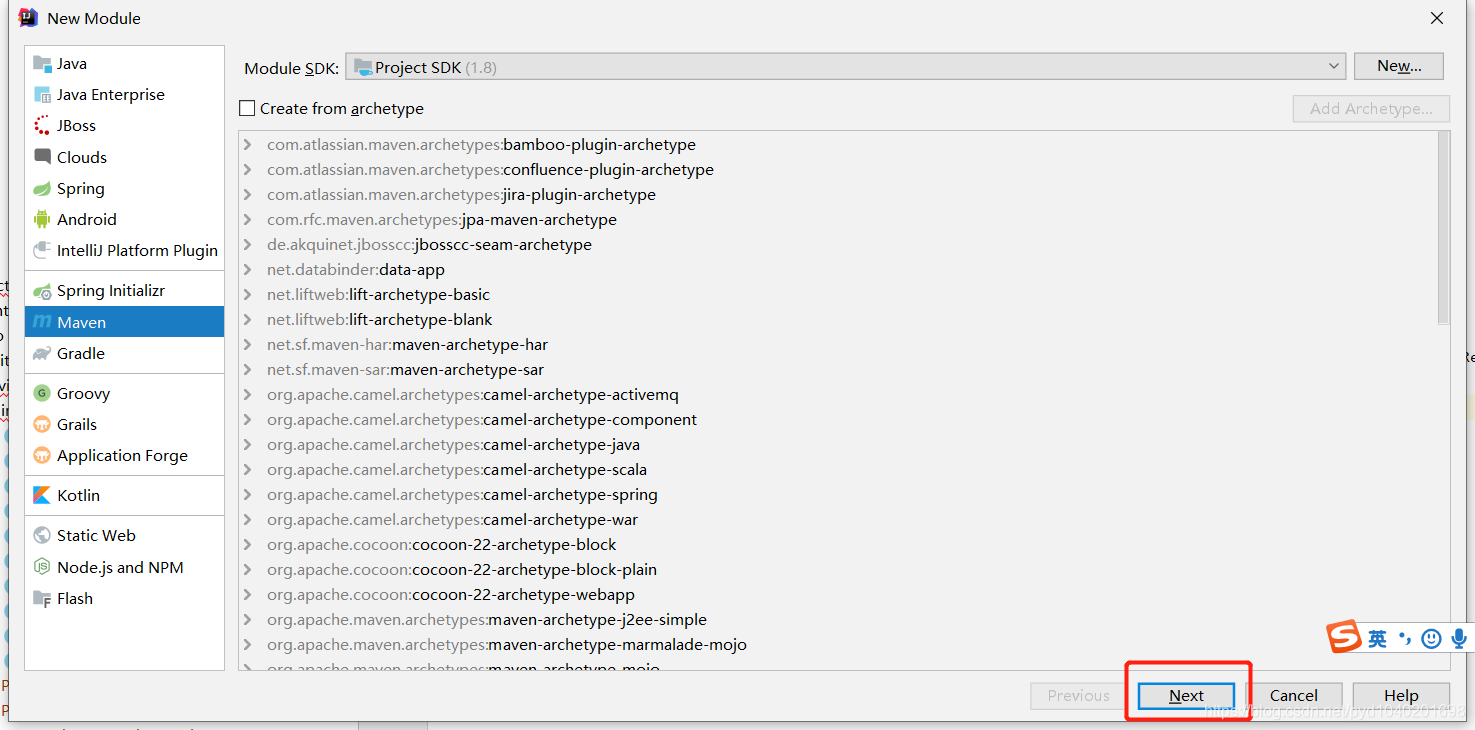Select camel-archetype-activemq row
Screen dimensions: 1475x730
[x=838, y=395]
